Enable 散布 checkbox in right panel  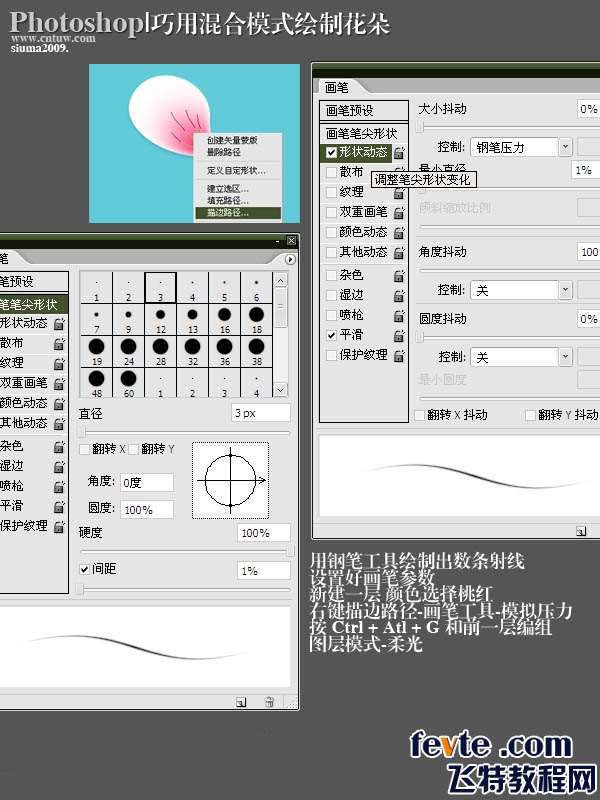[x=331, y=172]
